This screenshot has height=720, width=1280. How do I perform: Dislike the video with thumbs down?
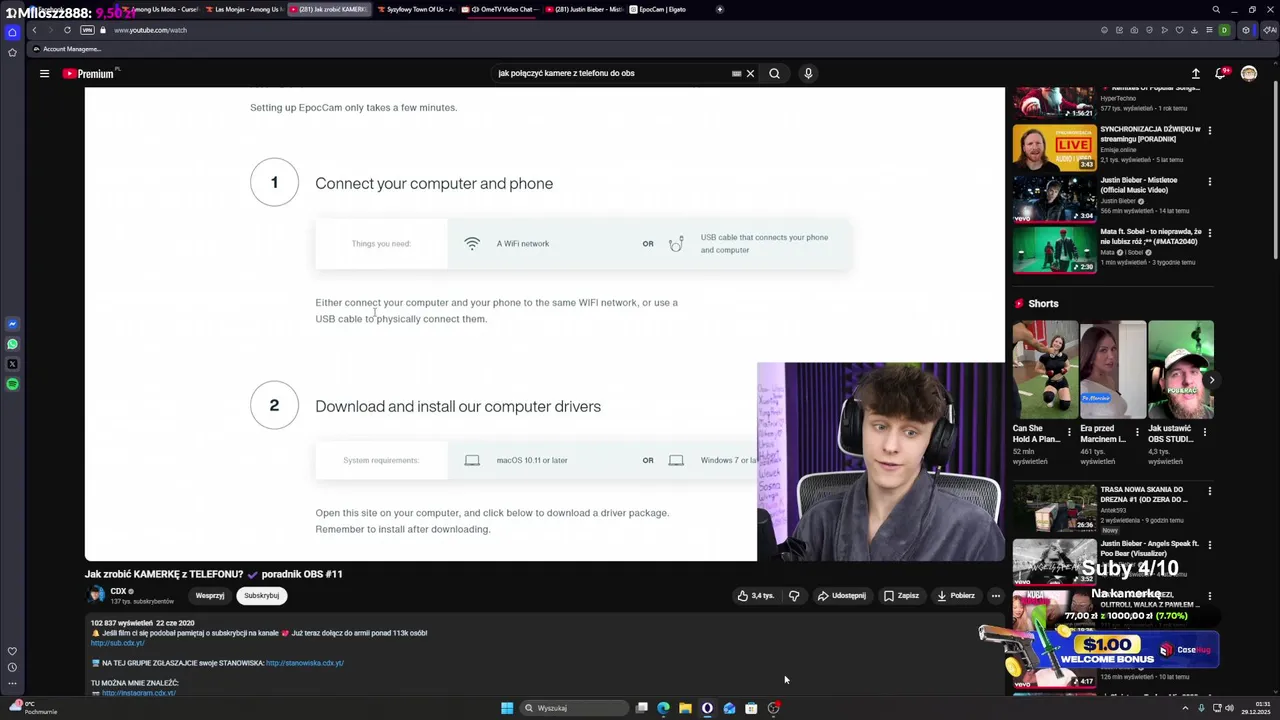coord(794,596)
